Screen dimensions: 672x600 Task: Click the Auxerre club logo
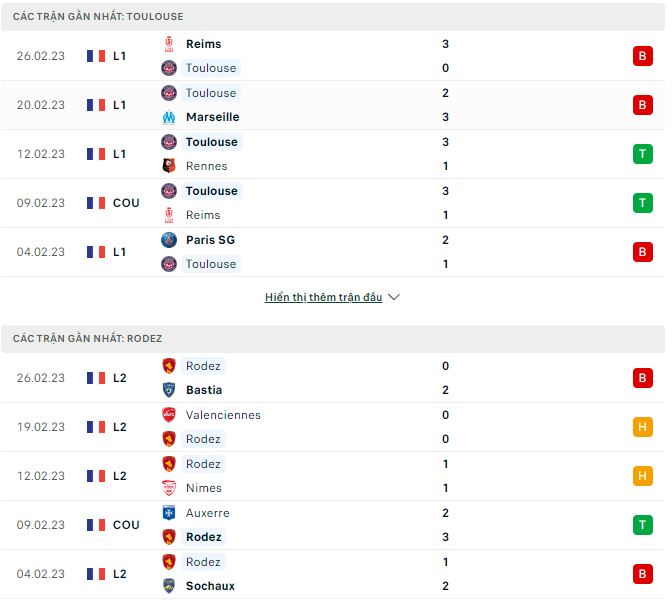click(169, 513)
